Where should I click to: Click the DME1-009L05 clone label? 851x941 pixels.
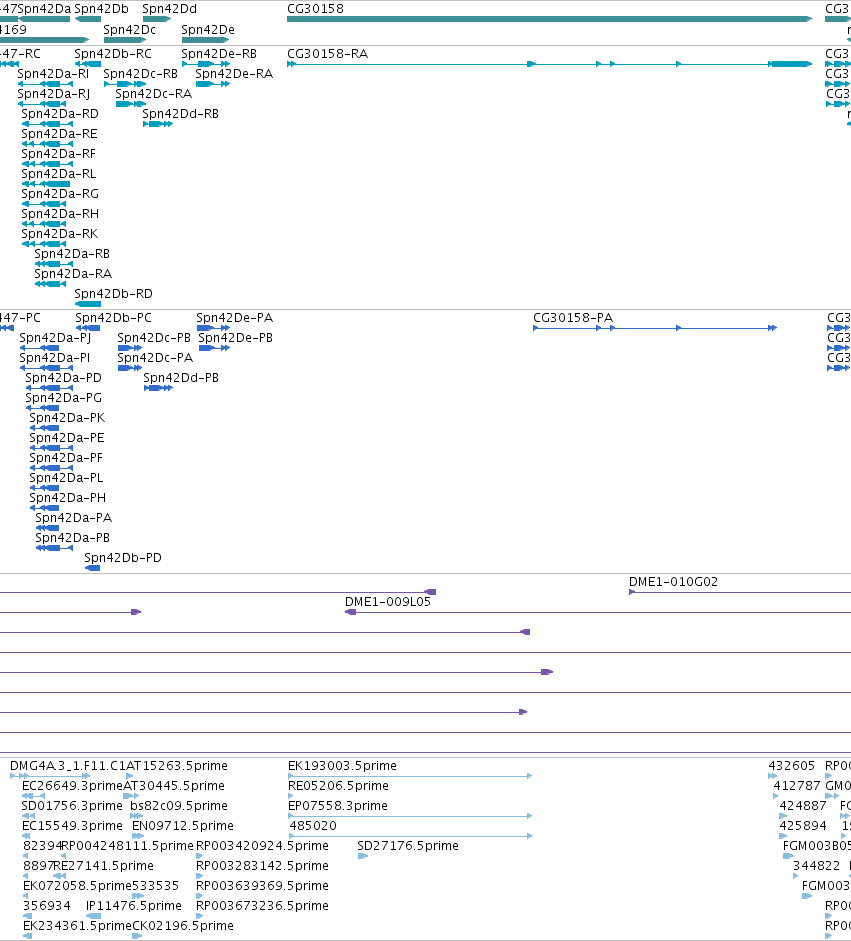click(388, 602)
